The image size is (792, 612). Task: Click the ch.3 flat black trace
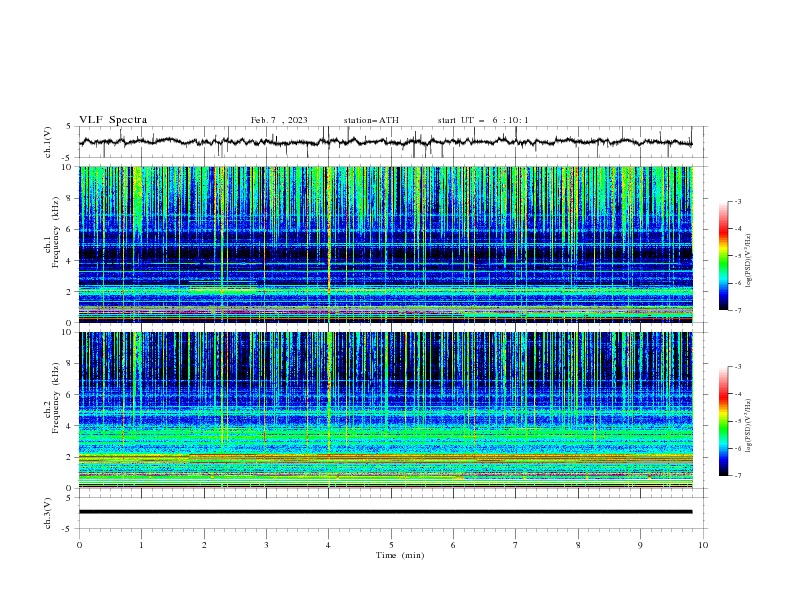click(x=385, y=512)
